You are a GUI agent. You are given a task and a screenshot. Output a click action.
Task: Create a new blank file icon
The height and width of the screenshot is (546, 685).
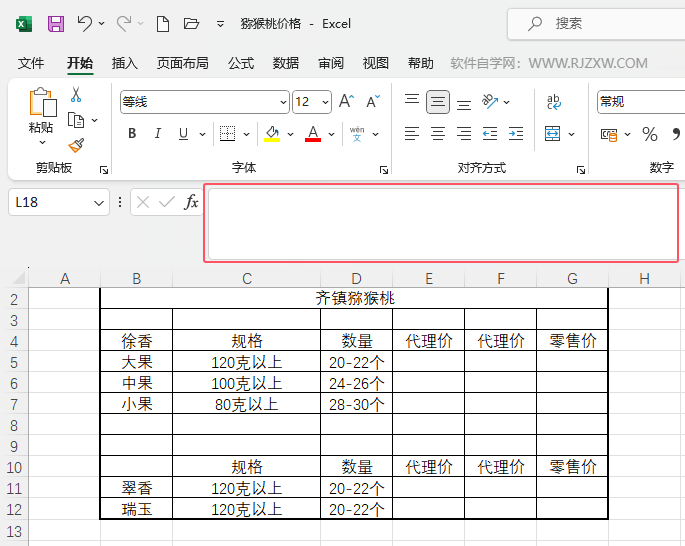163,24
